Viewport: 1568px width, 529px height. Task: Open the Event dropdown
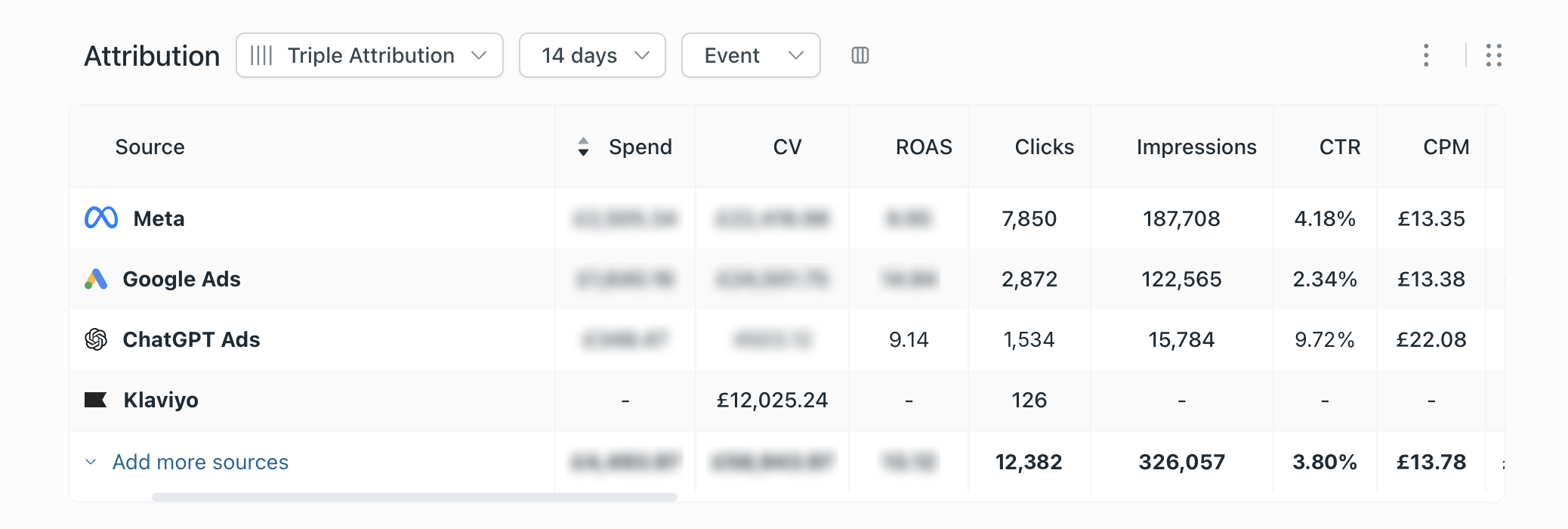751,55
